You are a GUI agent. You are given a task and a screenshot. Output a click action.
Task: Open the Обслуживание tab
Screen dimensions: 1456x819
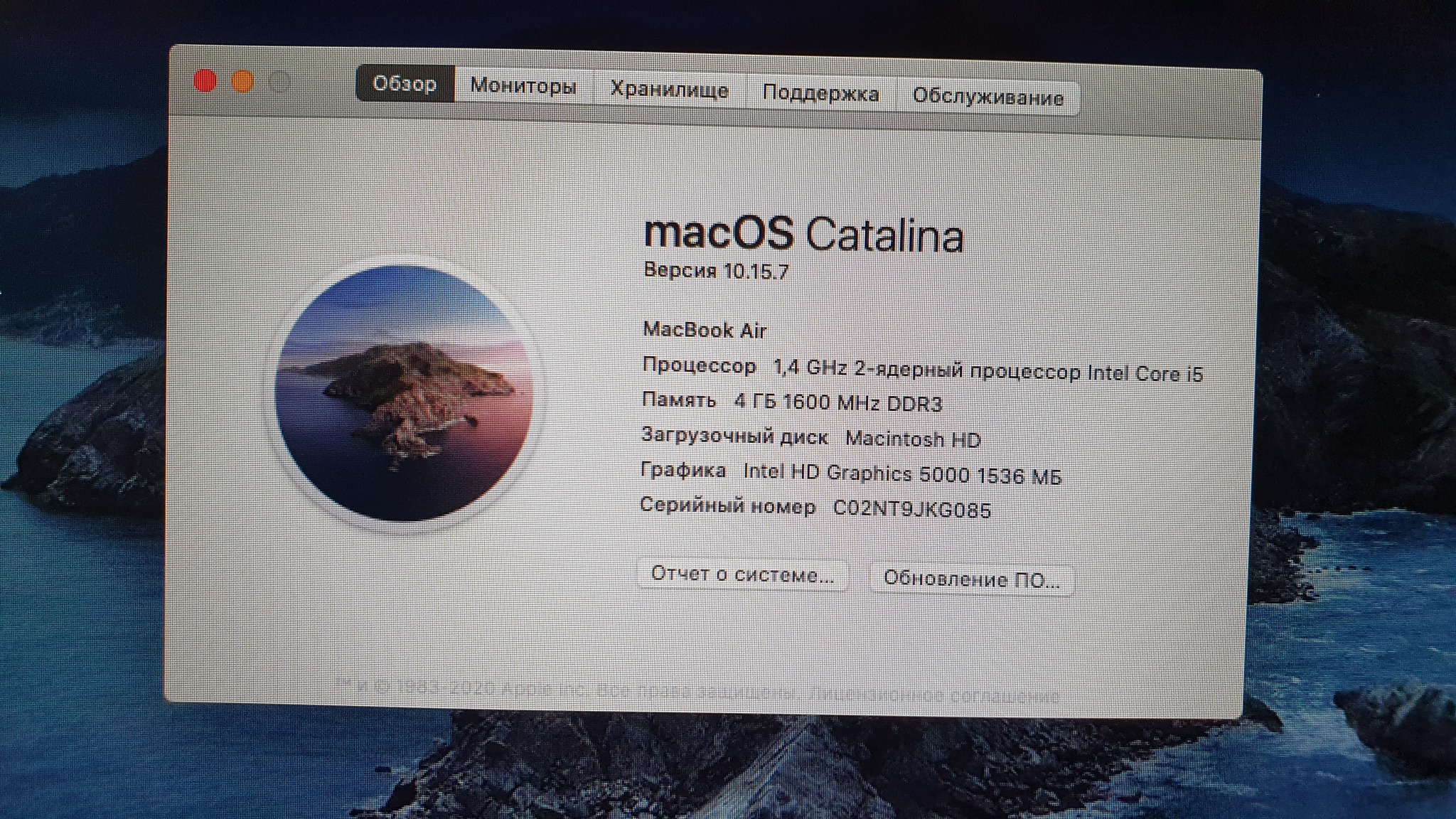pyautogui.click(x=987, y=97)
